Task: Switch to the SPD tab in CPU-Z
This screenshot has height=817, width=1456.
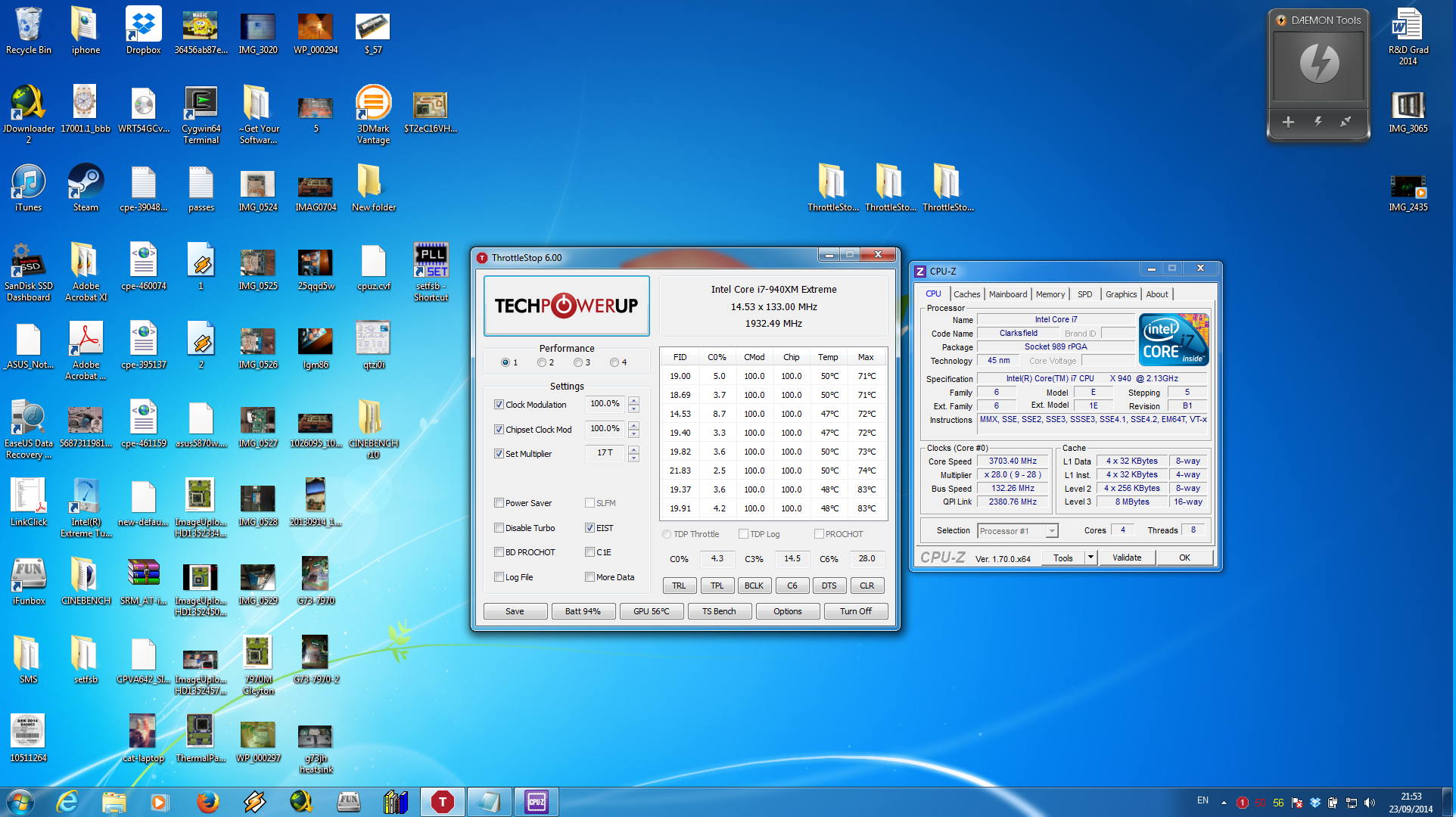Action: 1084,294
